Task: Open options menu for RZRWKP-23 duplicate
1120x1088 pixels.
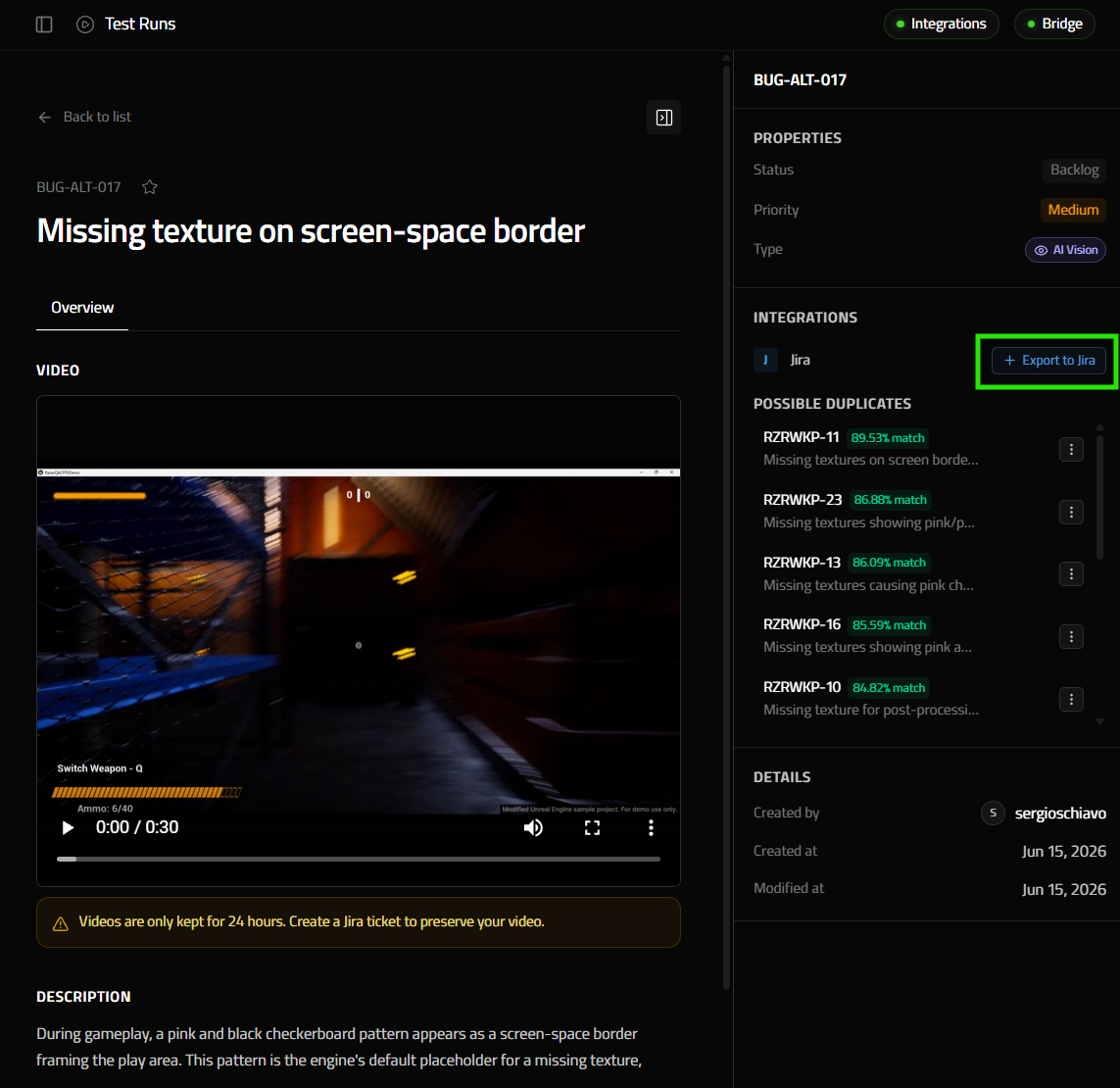Action: (1071, 512)
